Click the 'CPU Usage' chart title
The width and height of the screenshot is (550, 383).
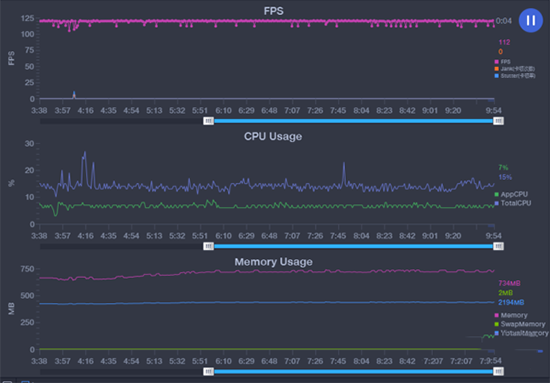pyautogui.click(x=273, y=136)
